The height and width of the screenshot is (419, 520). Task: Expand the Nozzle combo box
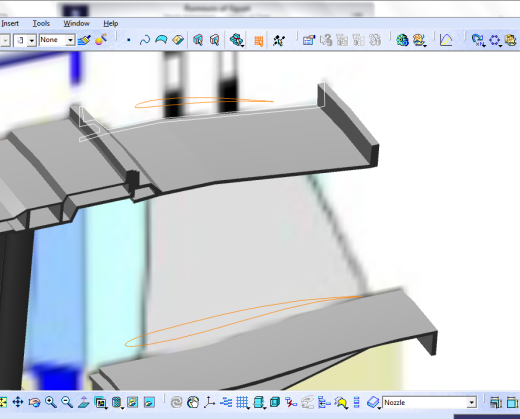430,403
